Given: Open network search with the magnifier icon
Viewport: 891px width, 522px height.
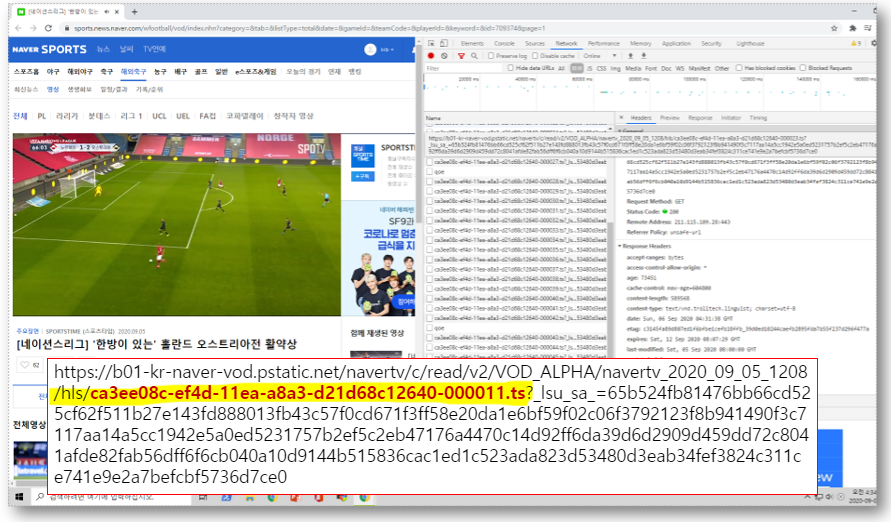Looking at the screenshot, I should [474, 56].
